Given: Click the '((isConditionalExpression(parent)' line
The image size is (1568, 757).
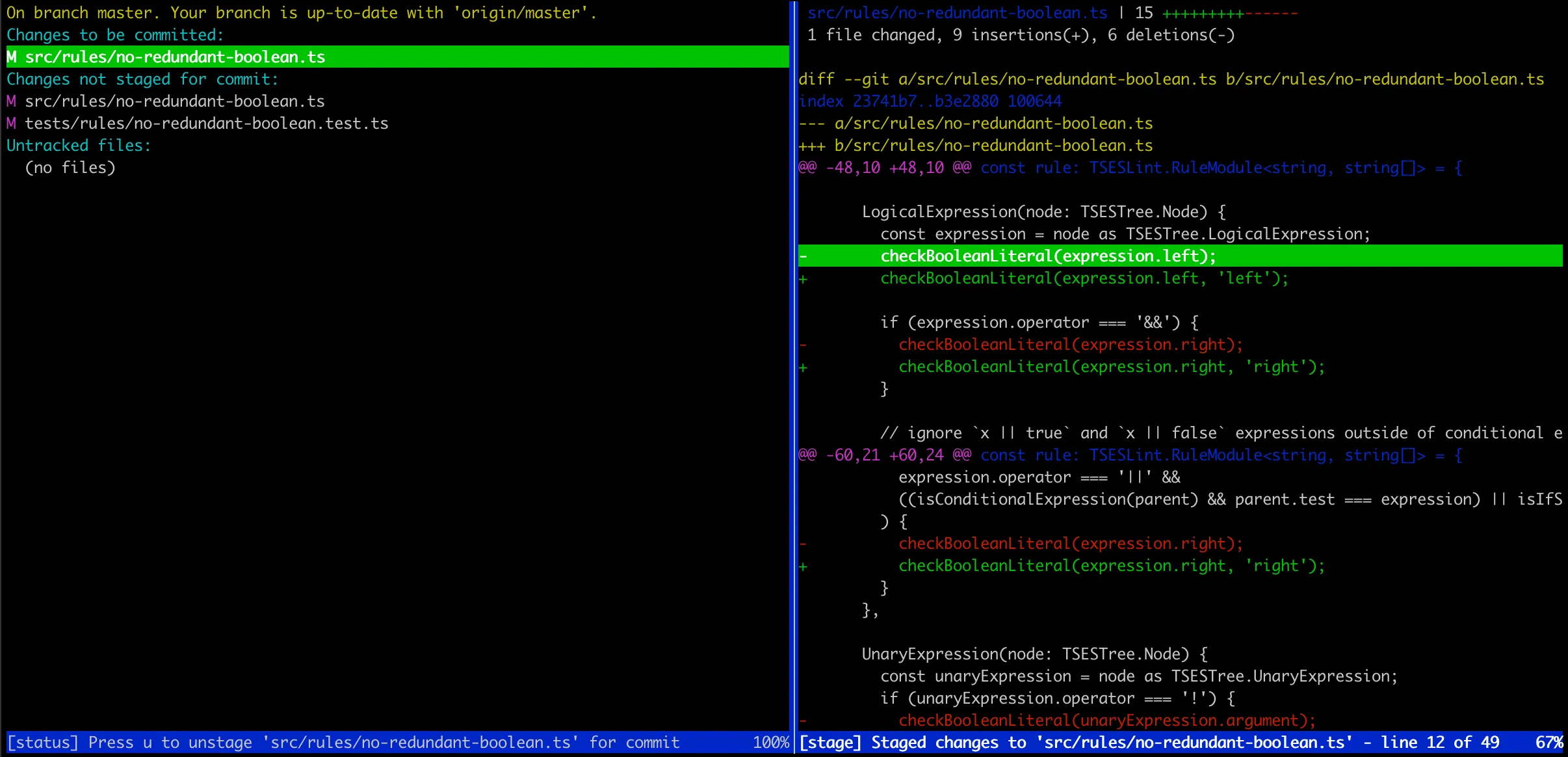Looking at the screenshot, I should (x=1230, y=499).
